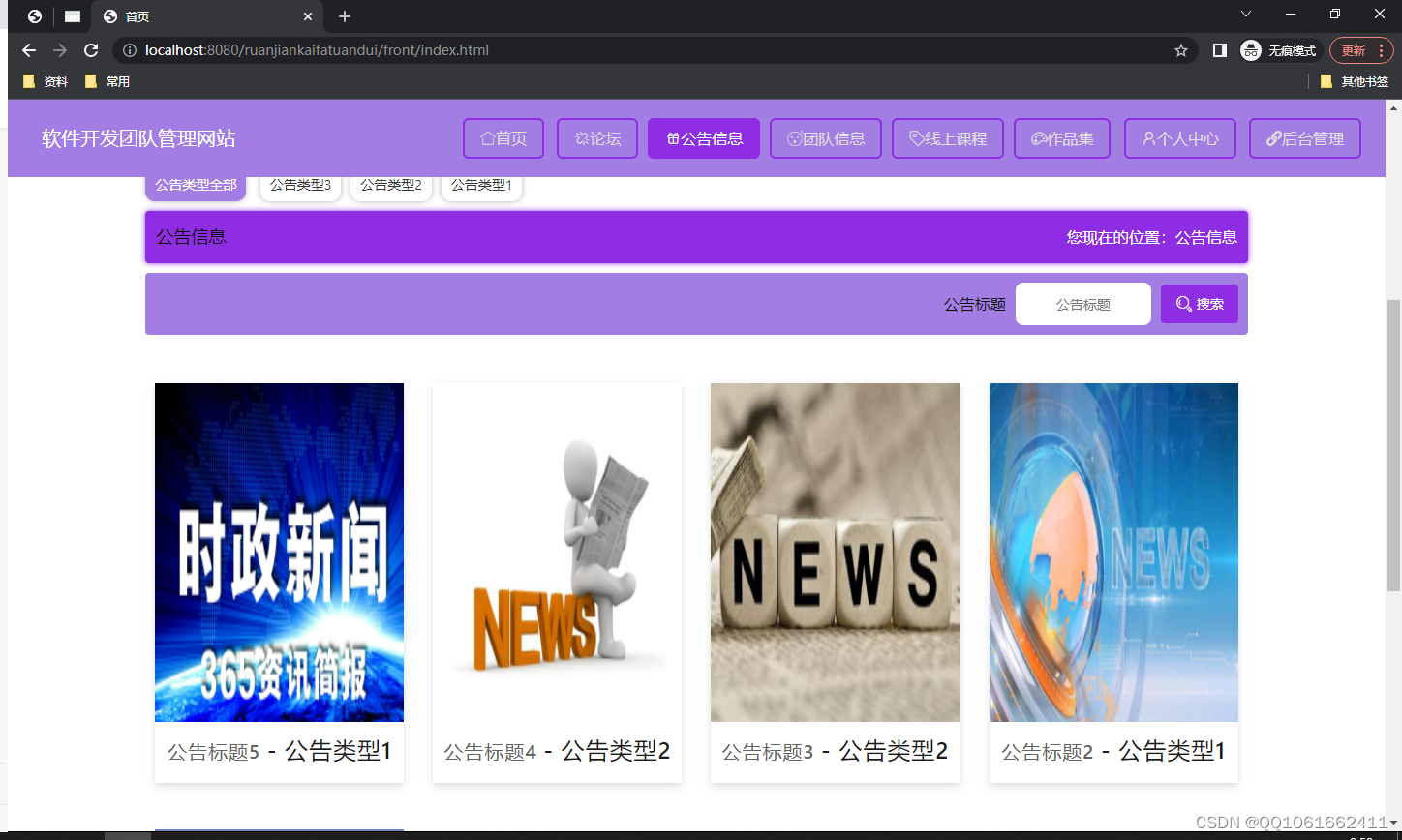Viewport: 1402px width, 840px height.
Task: Click the magnifier icon inside the 搜索 button
Action: pyautogui.click(x=1183, y=303)
